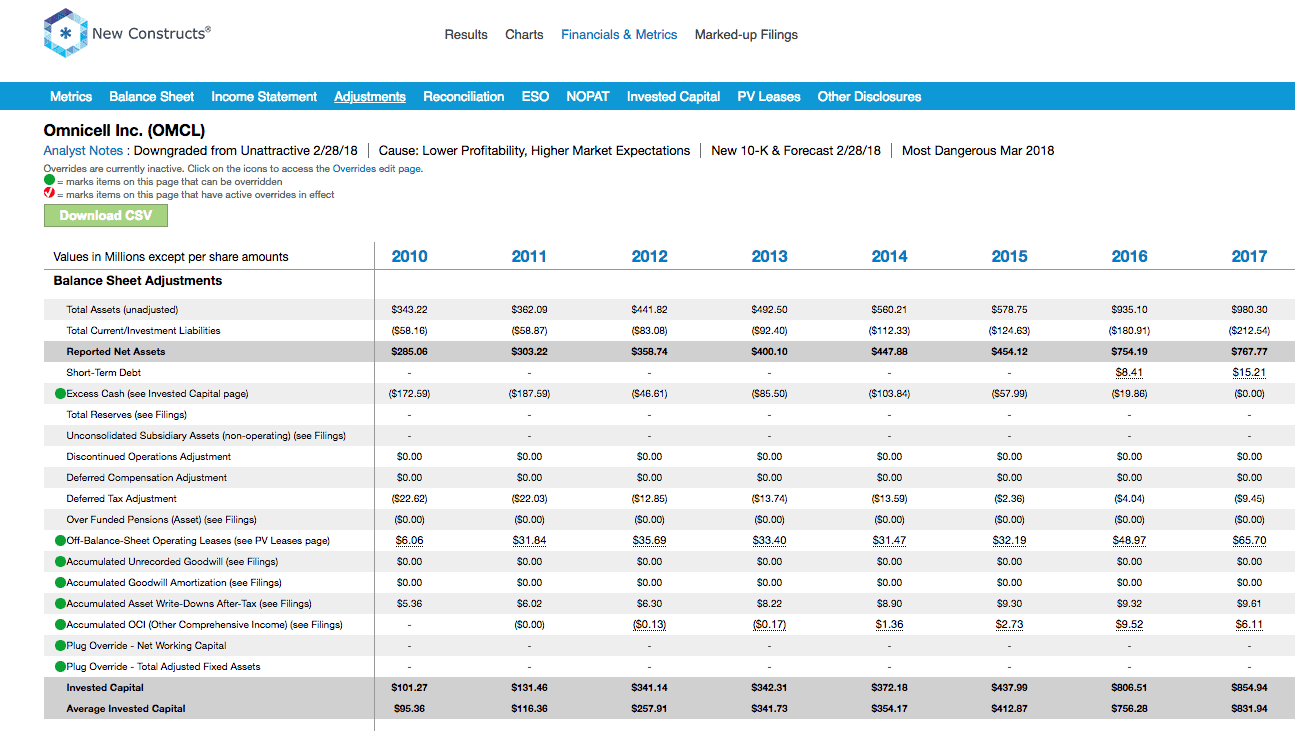Open the Analyst Notes link
Image resolution: width=1295 pixels, height=731 pixels.
[83, 151]
